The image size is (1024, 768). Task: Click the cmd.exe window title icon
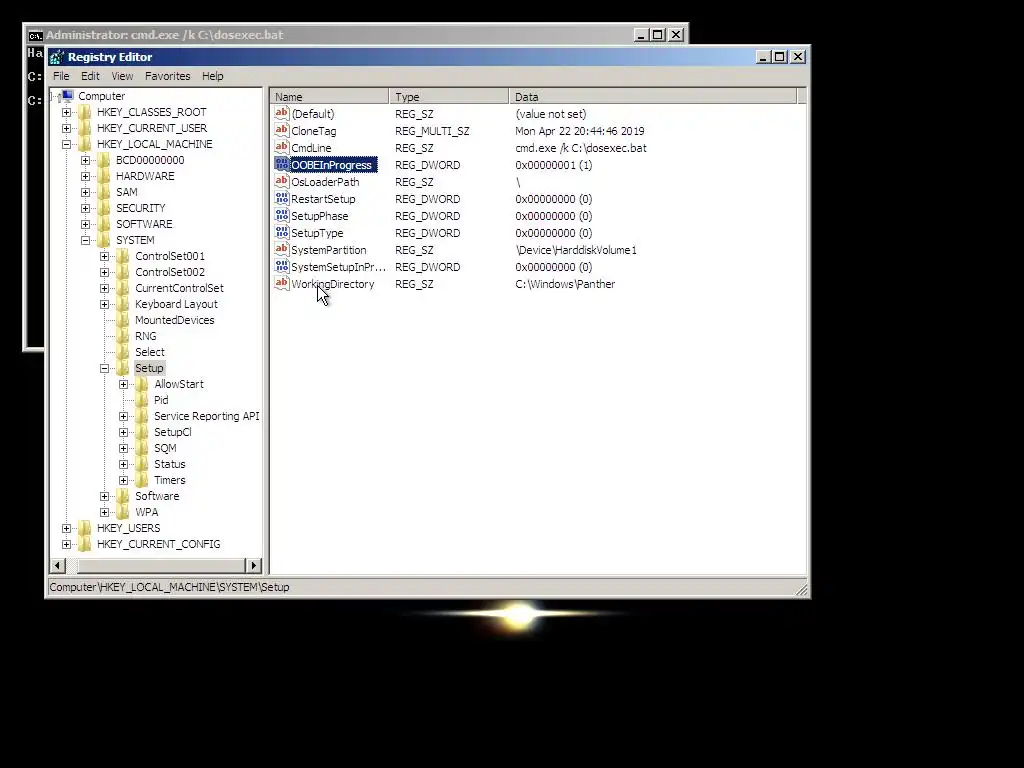[x=35, y=35]
